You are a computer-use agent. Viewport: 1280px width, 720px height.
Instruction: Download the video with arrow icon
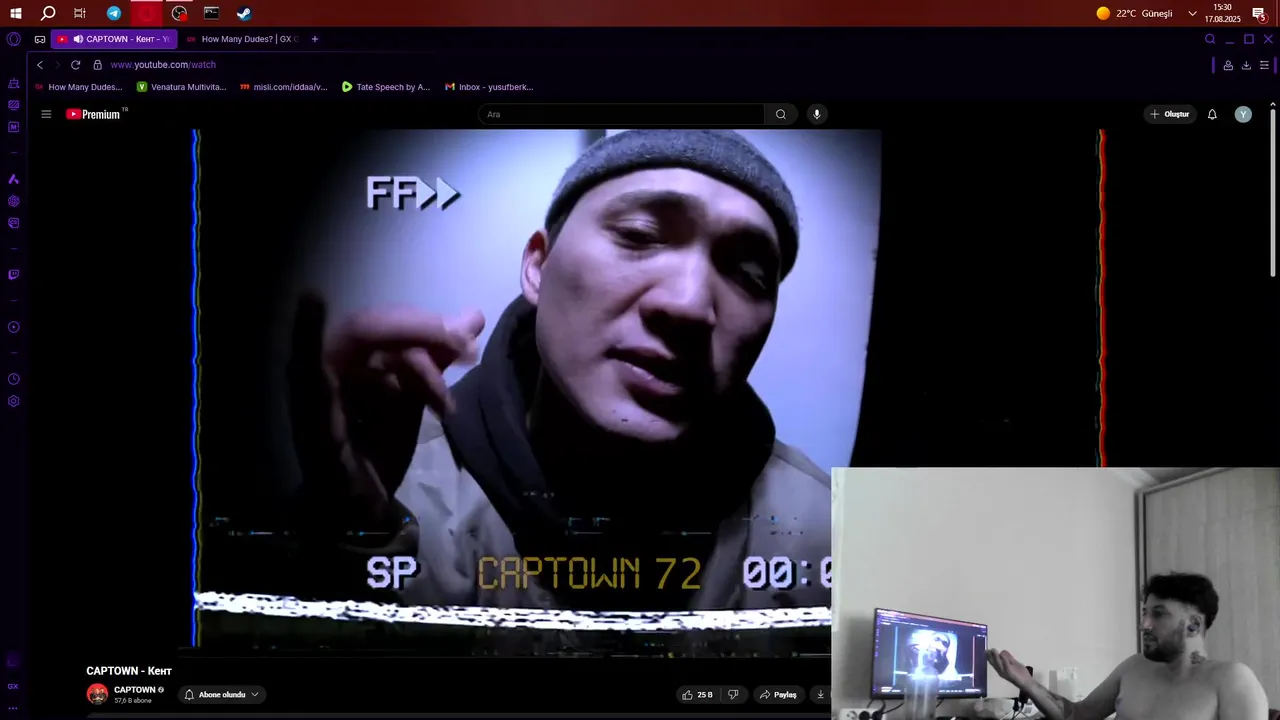coord(820,694)
